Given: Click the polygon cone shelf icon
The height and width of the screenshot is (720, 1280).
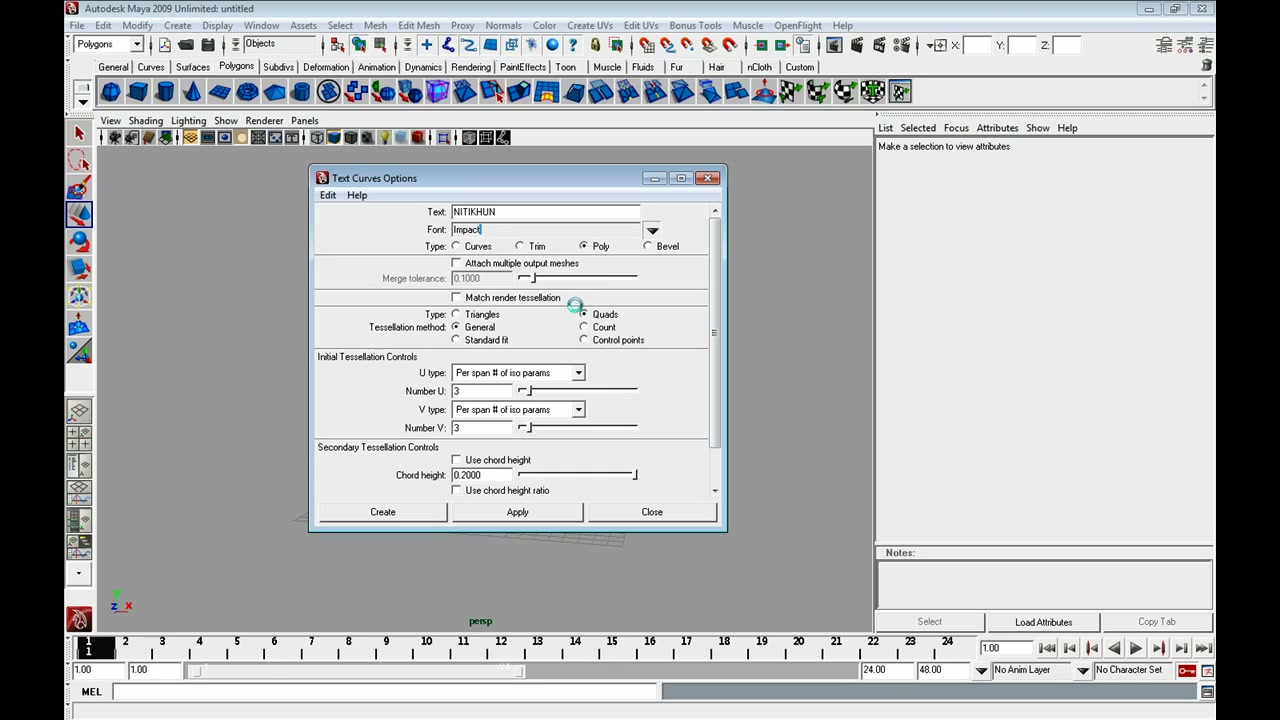Looking at the screenshot, I should (192, 92).
